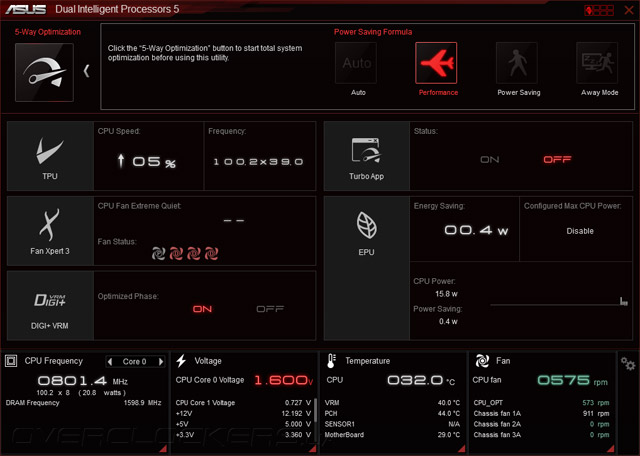Expand the Voltage panel corner triangle
640x456 pixels.
click(312, 449)
